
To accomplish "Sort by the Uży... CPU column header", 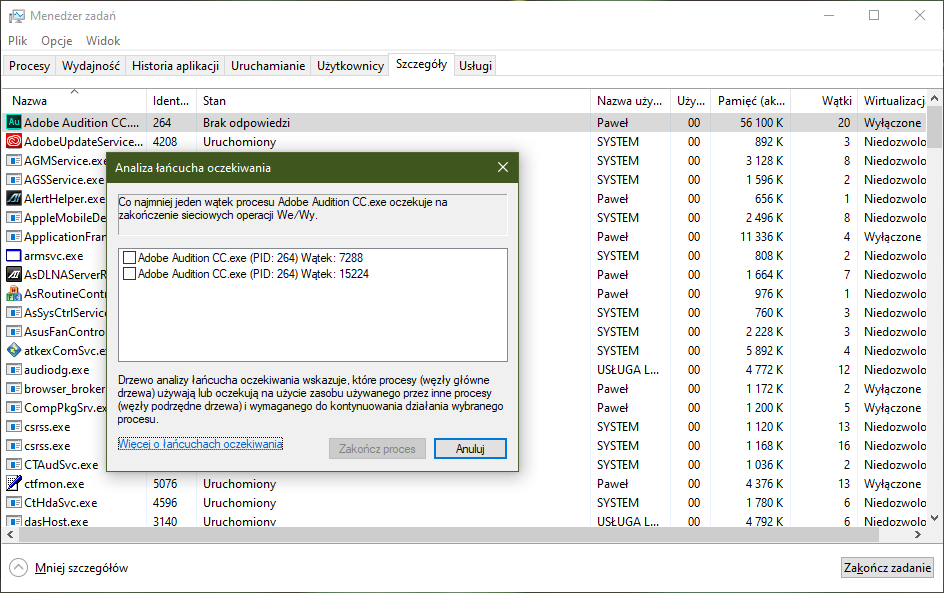I will [691, 101].
